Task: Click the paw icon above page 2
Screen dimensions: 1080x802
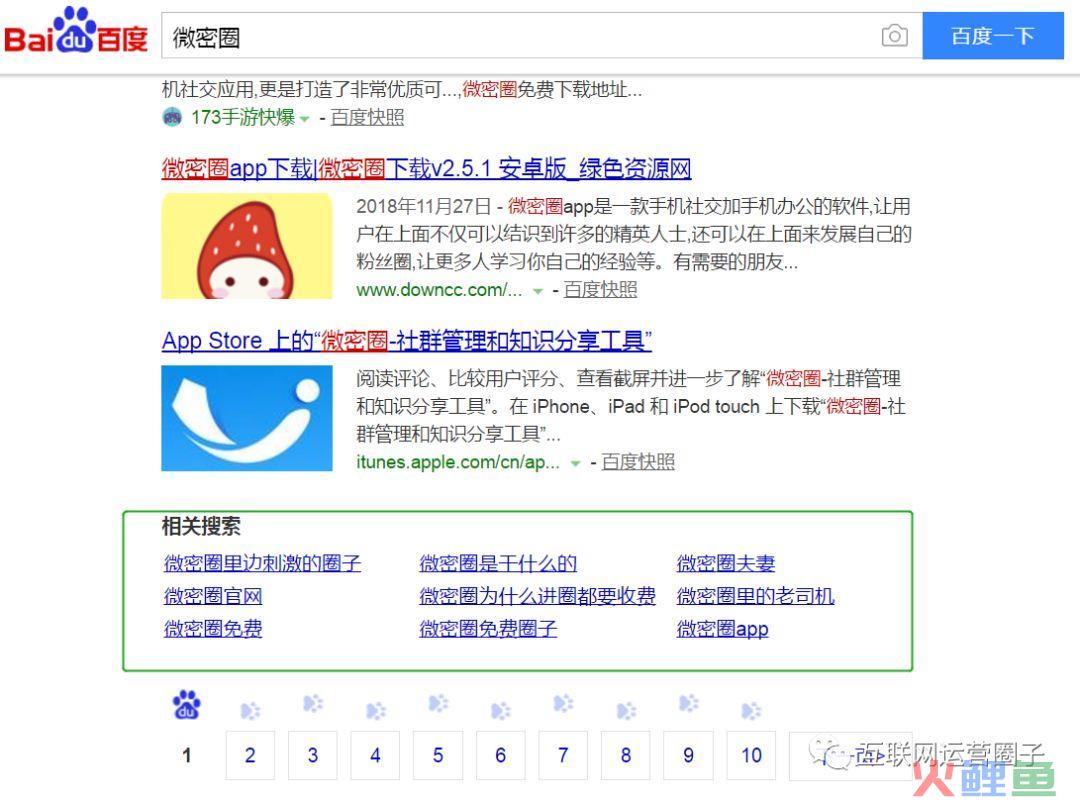Action: 250,710
